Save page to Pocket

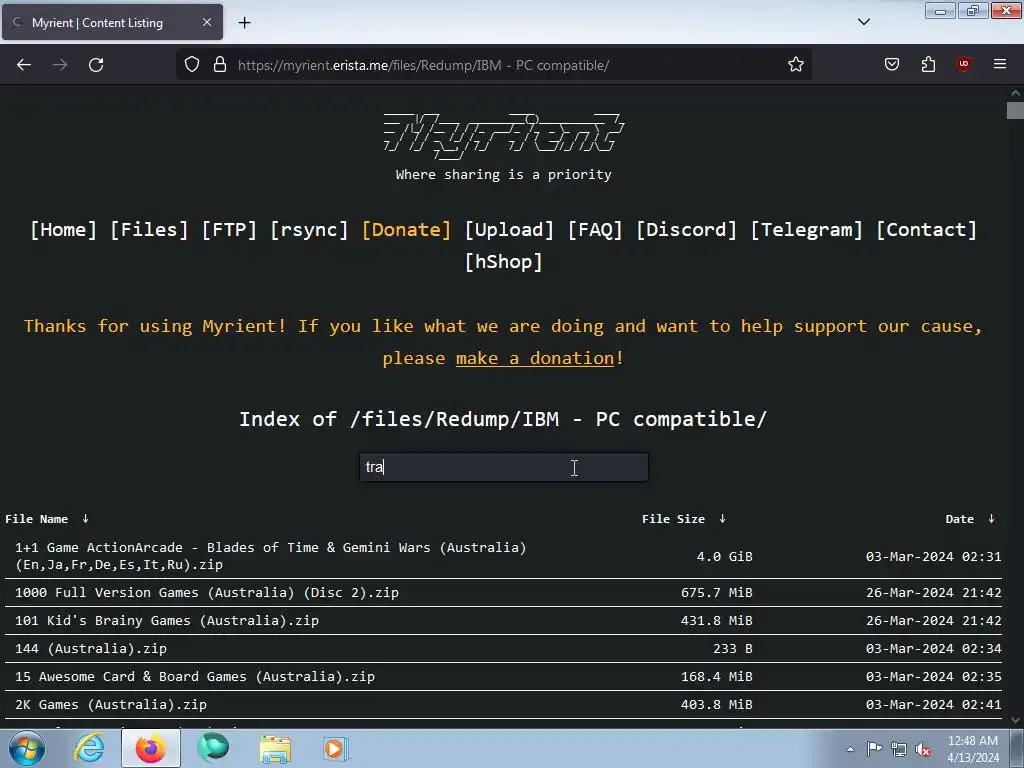(892, 65)
